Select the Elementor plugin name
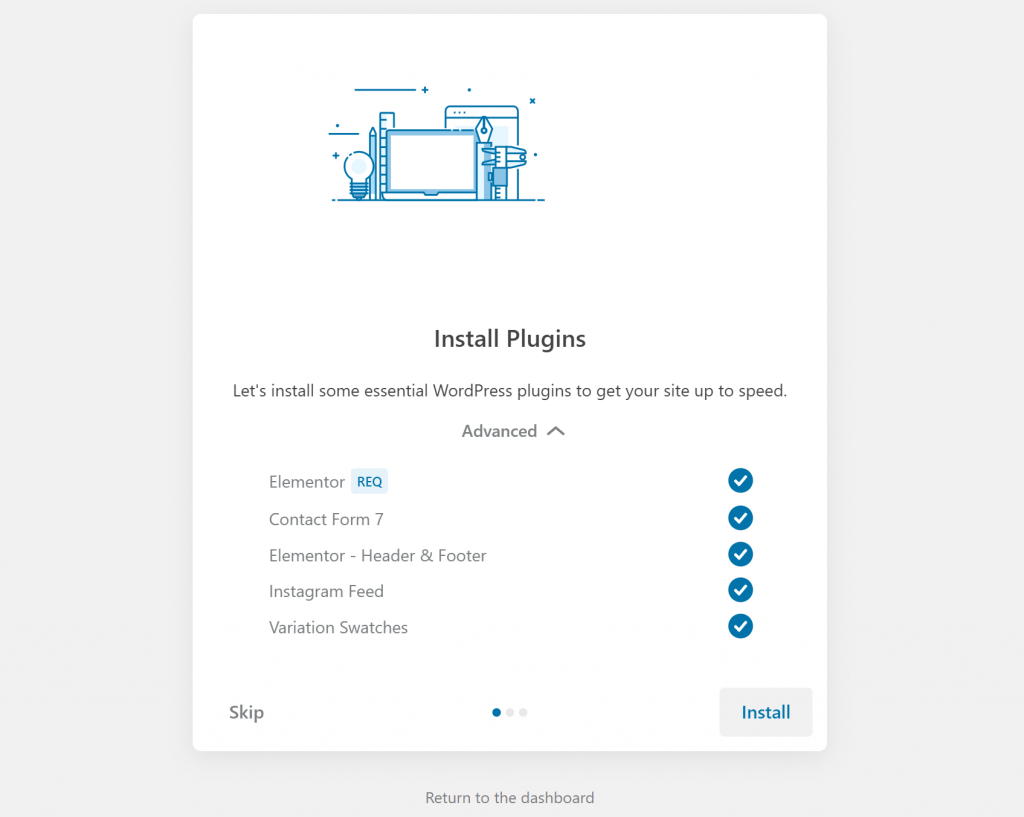The image size is (1024, 817). 306,482
